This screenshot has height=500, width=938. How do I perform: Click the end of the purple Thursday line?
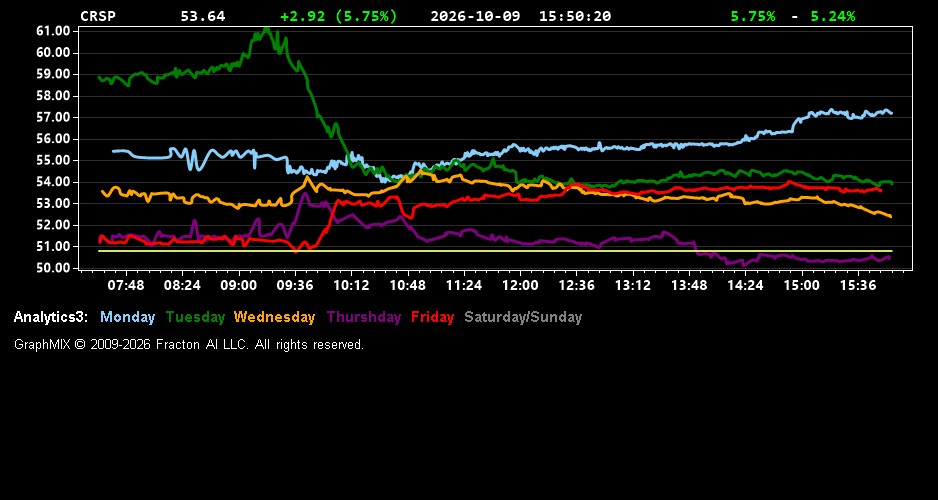tap(888, 257)
